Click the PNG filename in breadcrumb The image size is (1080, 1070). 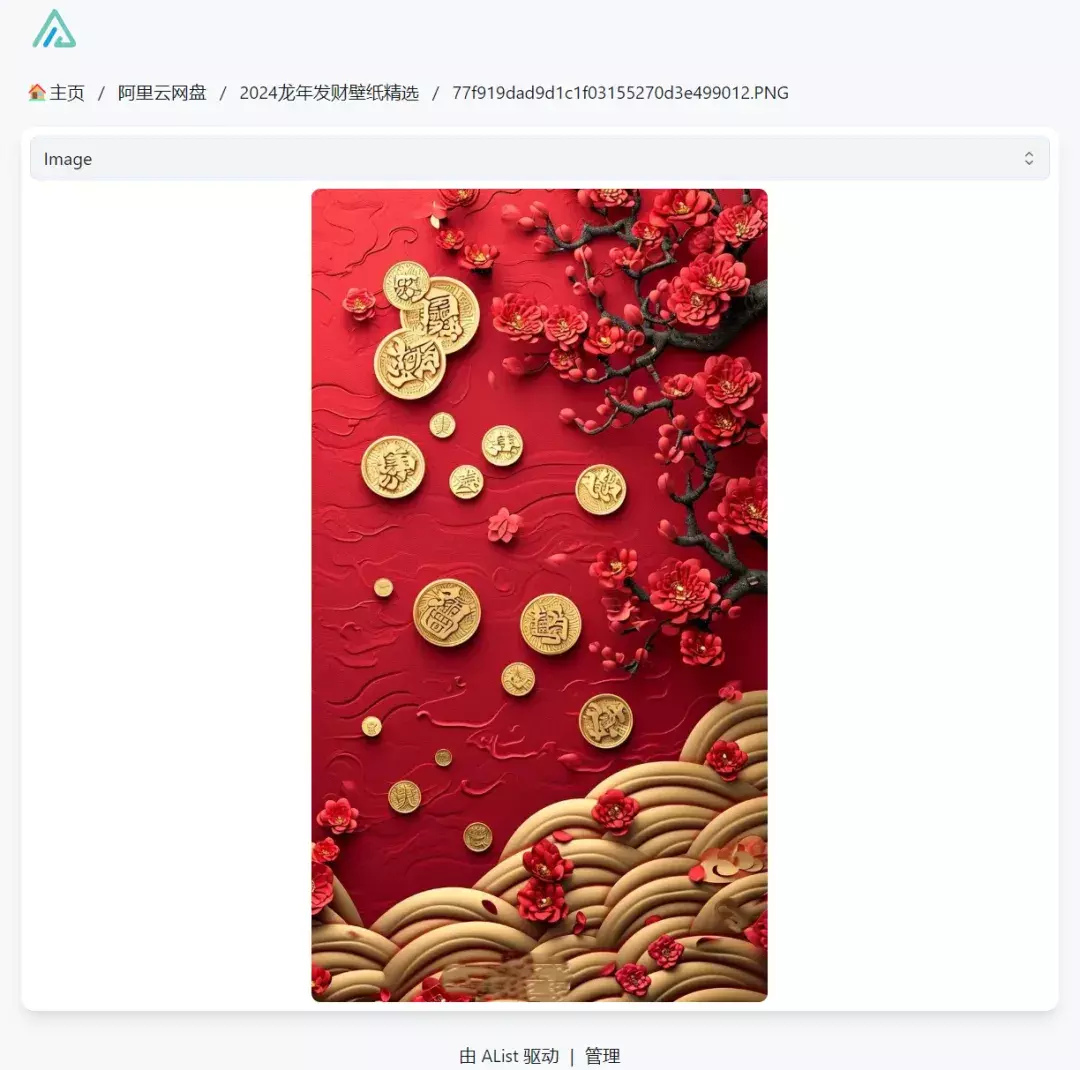click(620, 92)
